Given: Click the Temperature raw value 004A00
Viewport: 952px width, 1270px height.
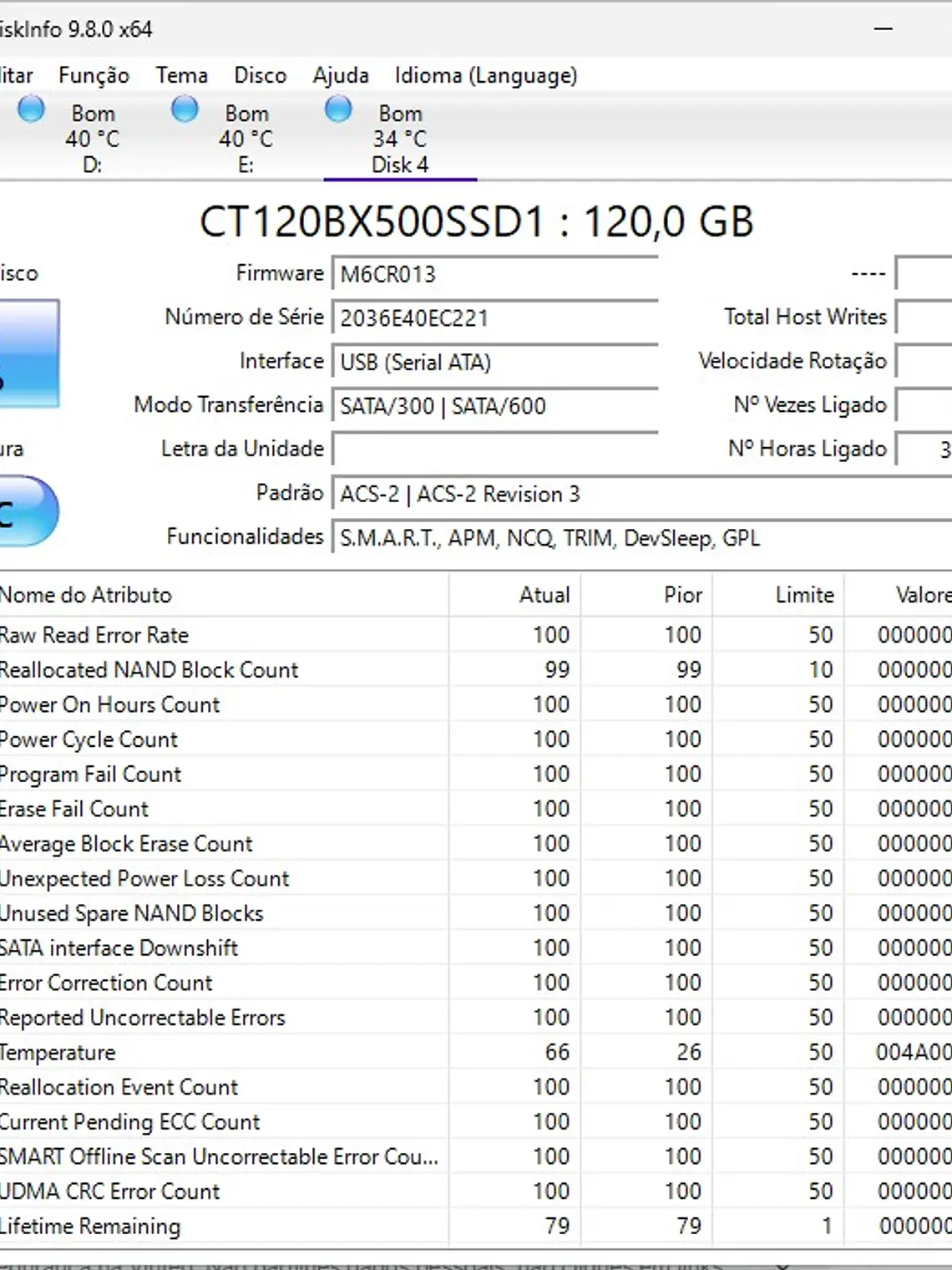Looking at the screenshot, I should click(x=914, y=1052).
